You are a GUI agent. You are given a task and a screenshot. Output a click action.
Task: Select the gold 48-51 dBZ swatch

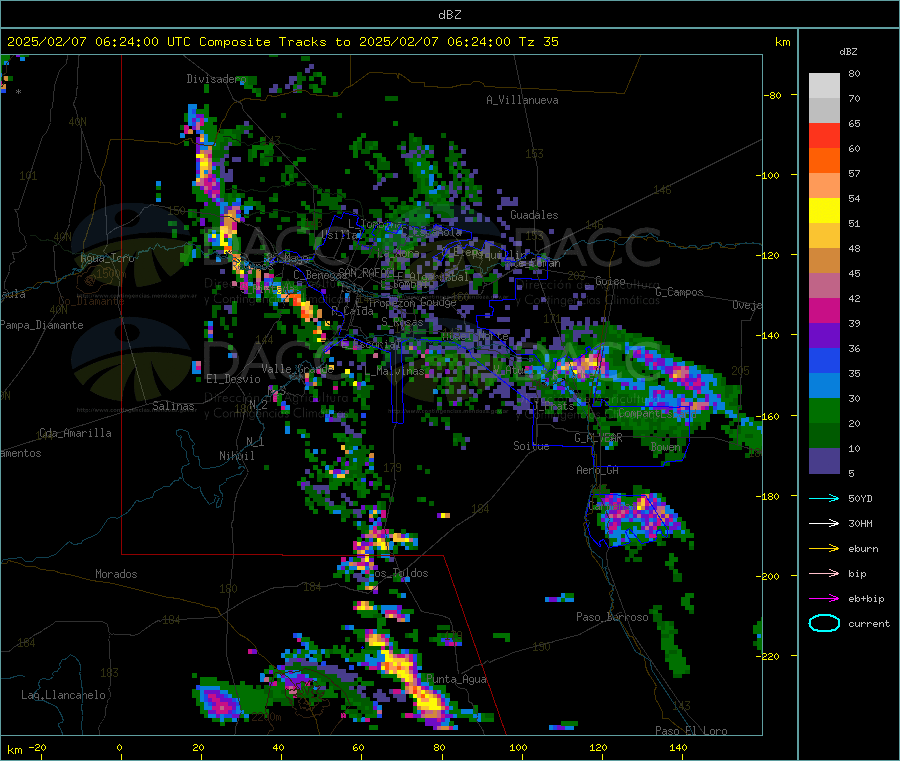(824, 236)
